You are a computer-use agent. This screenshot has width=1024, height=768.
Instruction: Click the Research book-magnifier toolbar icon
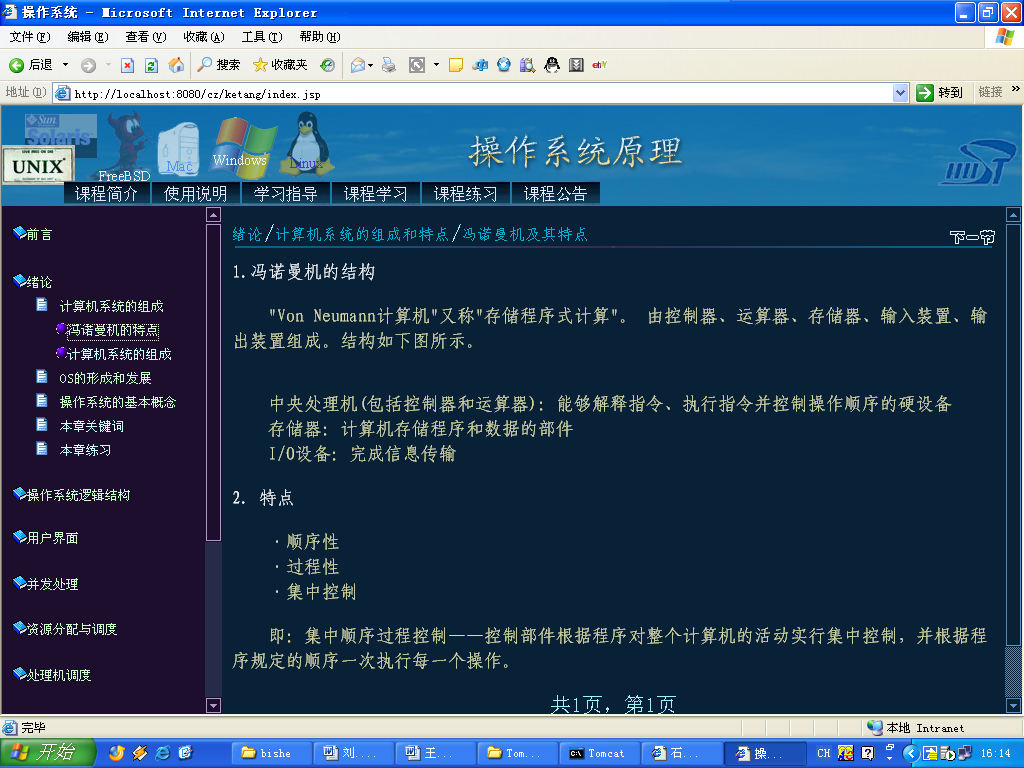(x=527, y=65)
